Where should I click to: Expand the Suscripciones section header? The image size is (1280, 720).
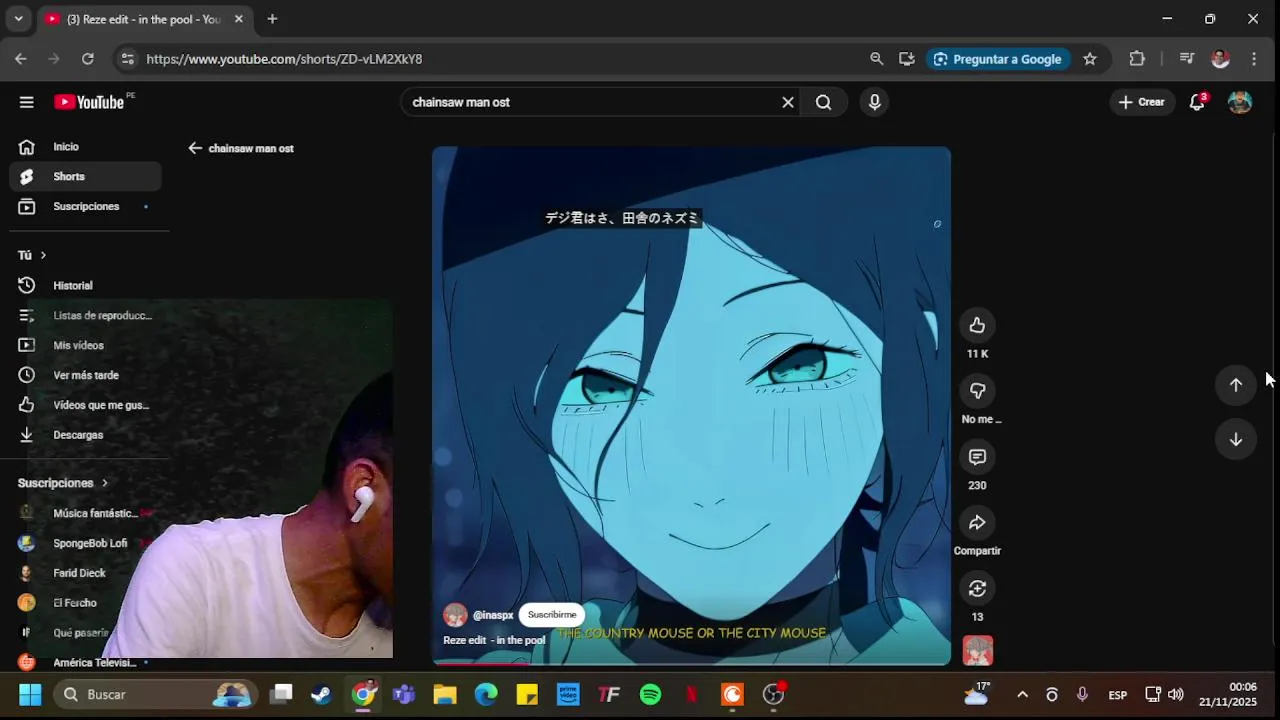pyautogui.click(x=62, y=483)
